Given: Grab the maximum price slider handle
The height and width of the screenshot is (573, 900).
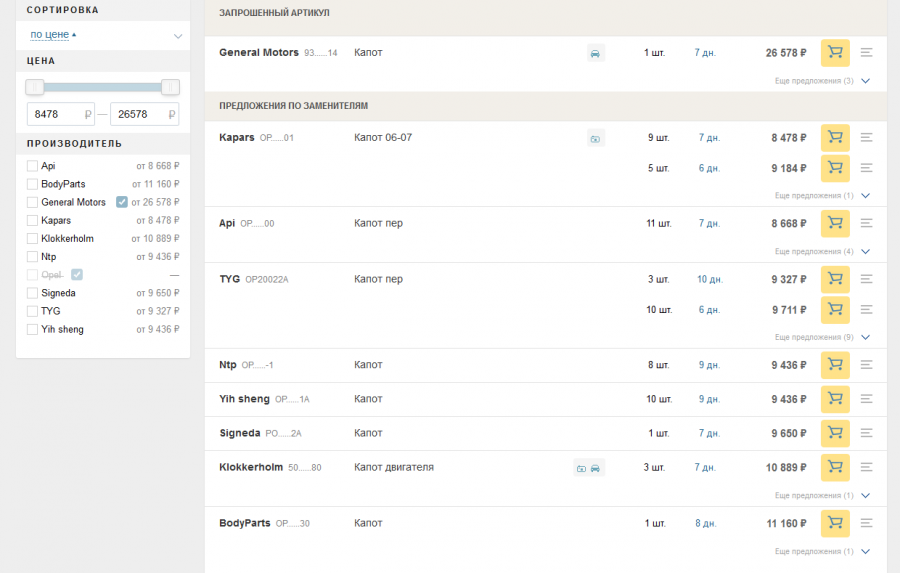Looking at the screenshot, I should point(170,87).
